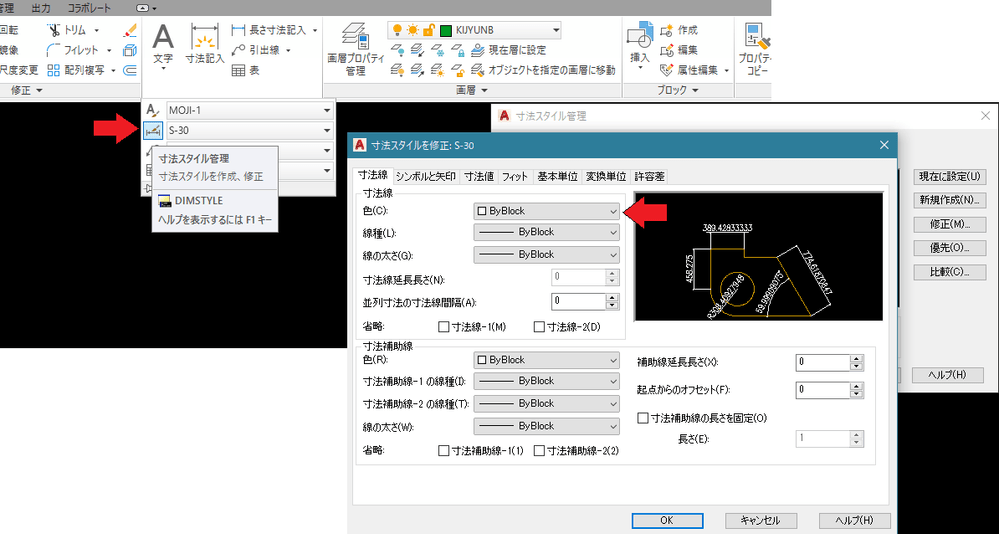Click Set as current layer (現在層に設定)

pyautogui.click(x=510, y=50)
